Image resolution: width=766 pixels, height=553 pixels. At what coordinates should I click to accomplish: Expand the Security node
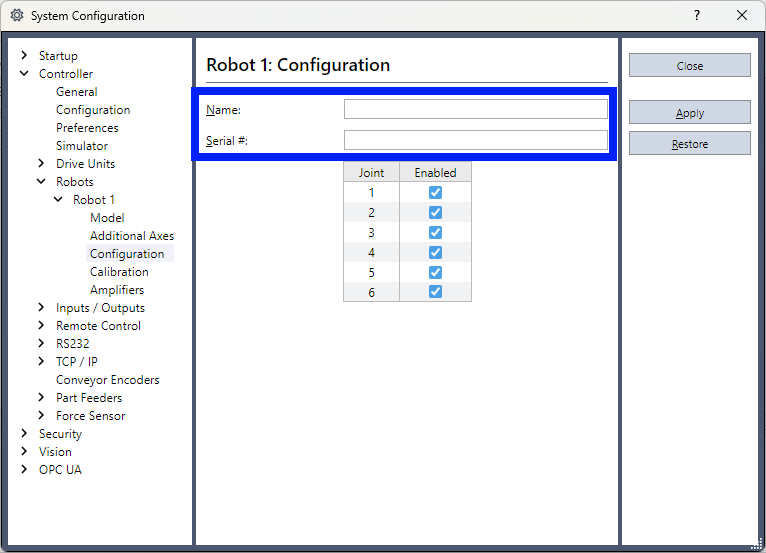(24, 433)
